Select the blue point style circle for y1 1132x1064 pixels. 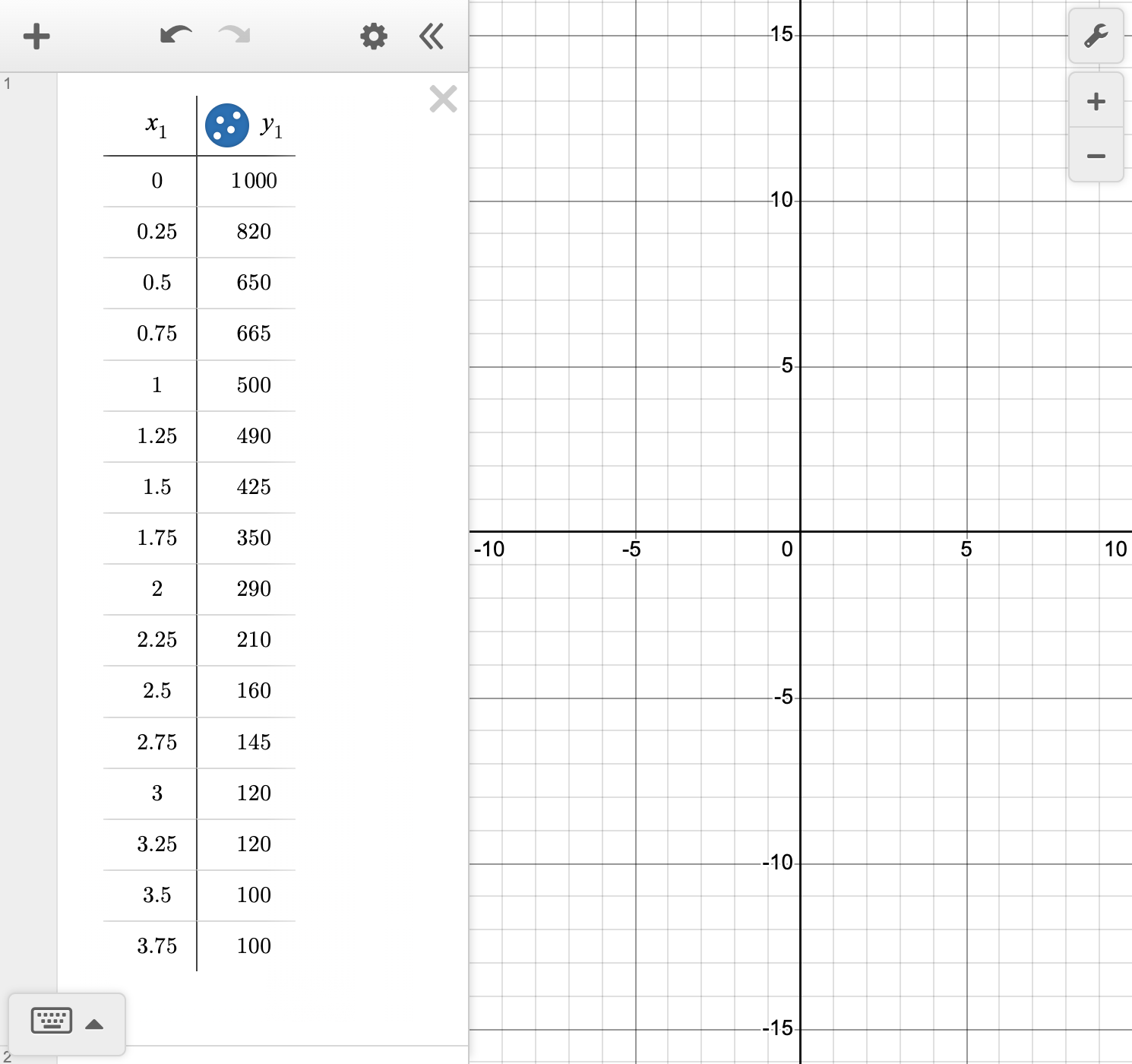(226, 125)
